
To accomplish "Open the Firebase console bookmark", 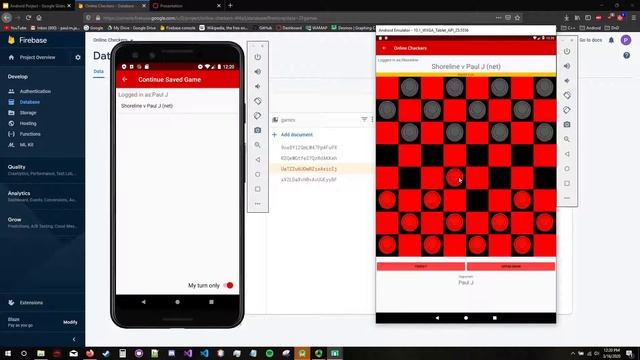I will (178, 28).
